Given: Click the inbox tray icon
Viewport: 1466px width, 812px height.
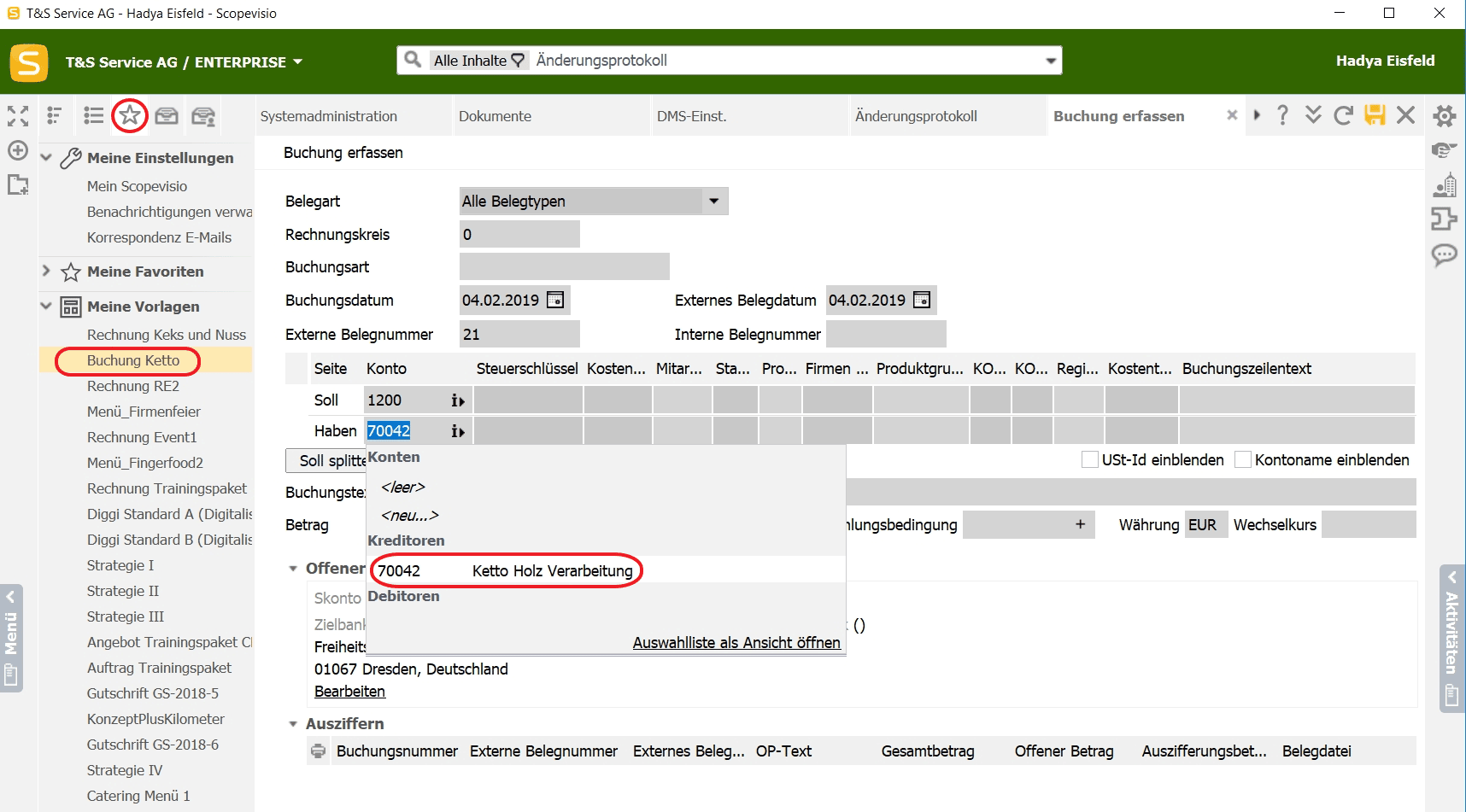Looking at the screenshot, I should pyautogui.click(x=167, y=115).
